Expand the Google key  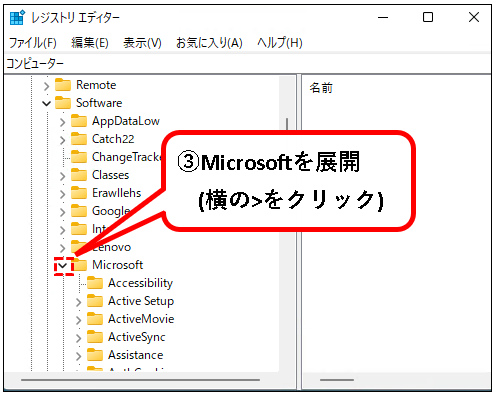[x=62, y=212]
